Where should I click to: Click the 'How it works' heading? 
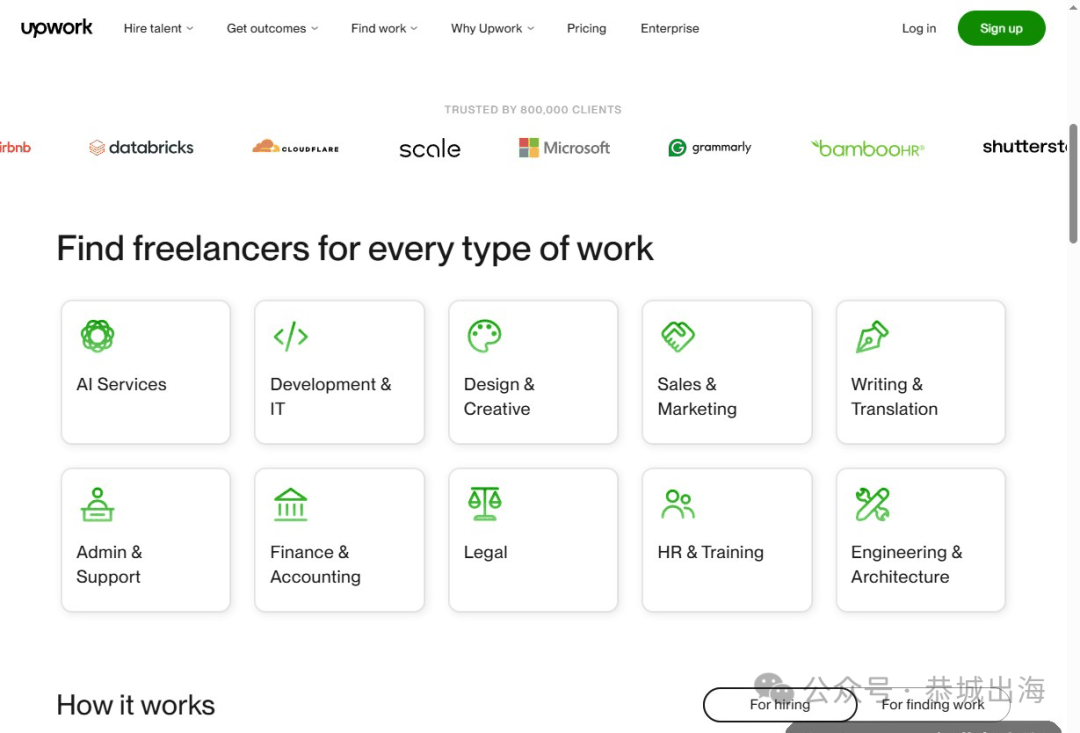(x=136, y=705)
